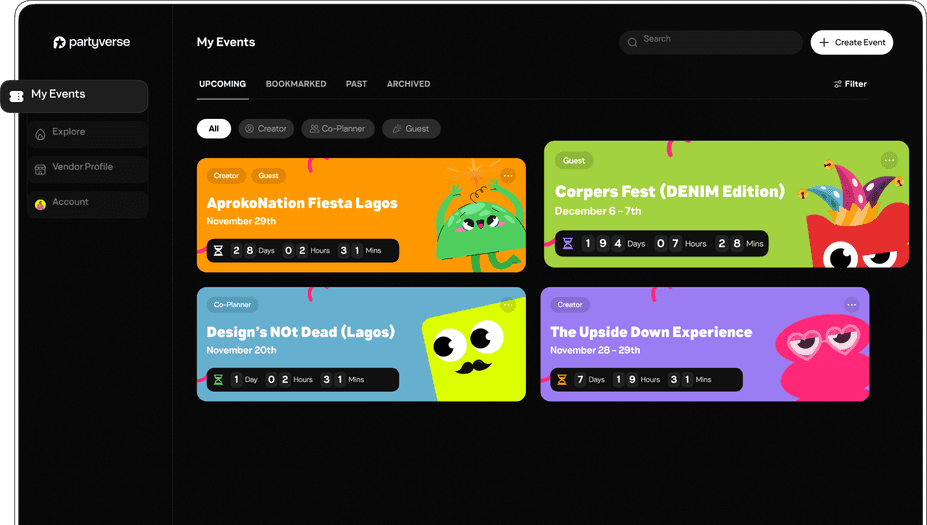Open Vendor Profile in the sidebar
This screenshot has width=927, height=525.
pyautogui.click(x=87, y=169)
